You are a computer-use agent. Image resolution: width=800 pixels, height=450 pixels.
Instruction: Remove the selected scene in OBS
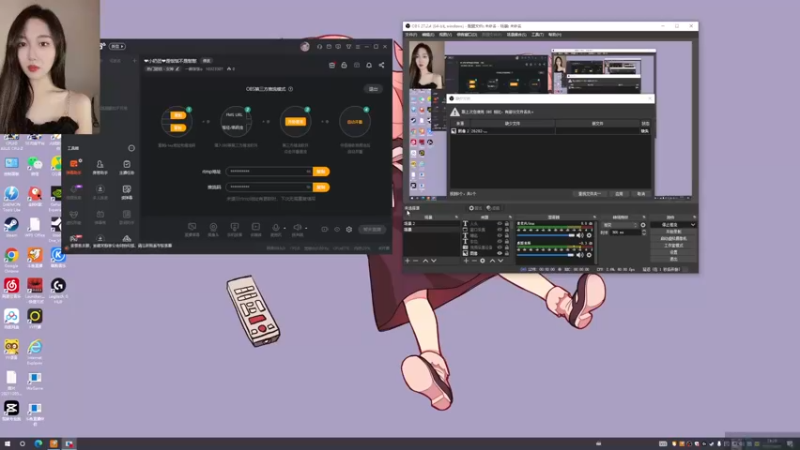pos(415,261)
